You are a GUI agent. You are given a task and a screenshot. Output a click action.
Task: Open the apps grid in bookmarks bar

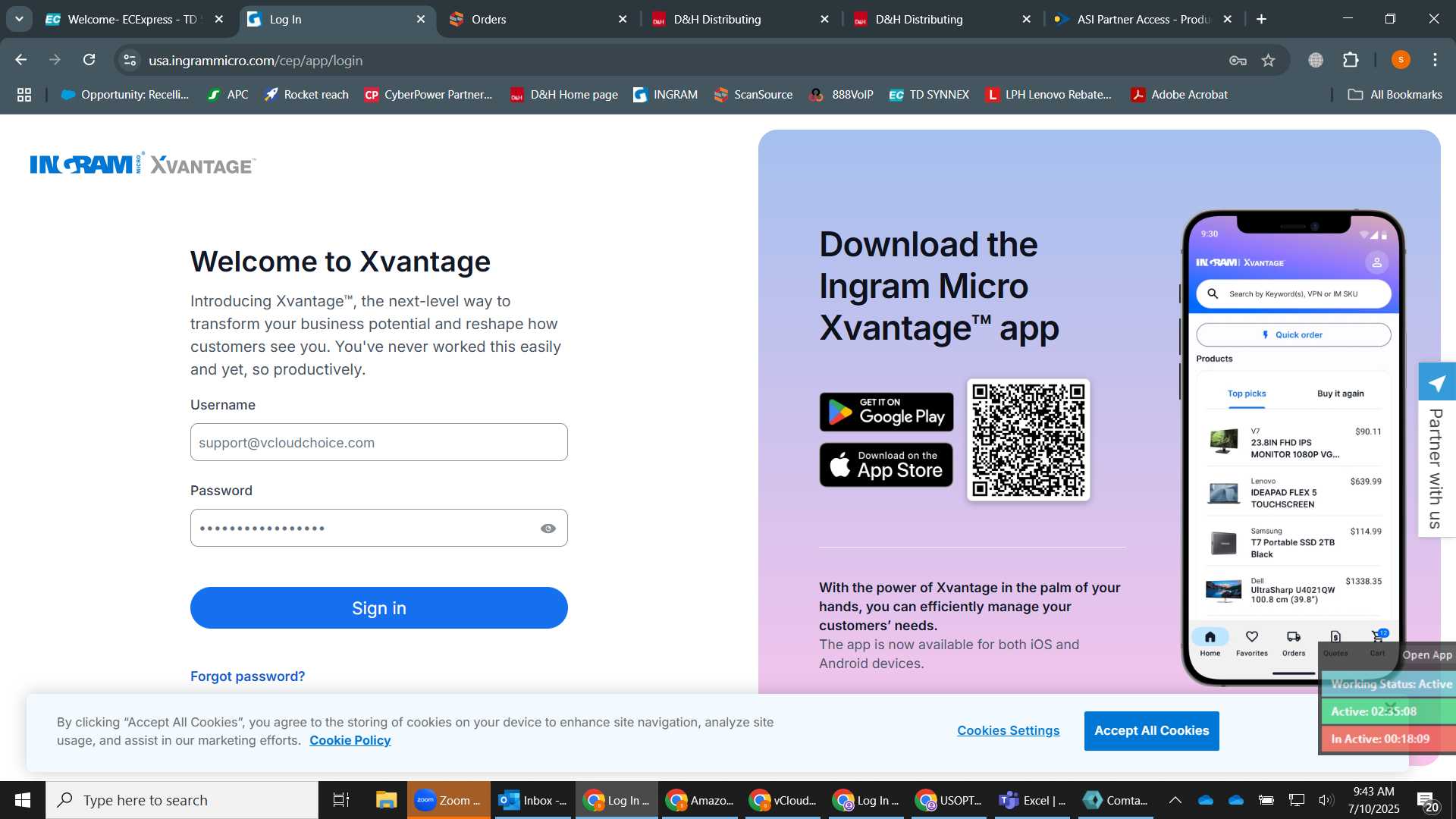pos(24,95)
